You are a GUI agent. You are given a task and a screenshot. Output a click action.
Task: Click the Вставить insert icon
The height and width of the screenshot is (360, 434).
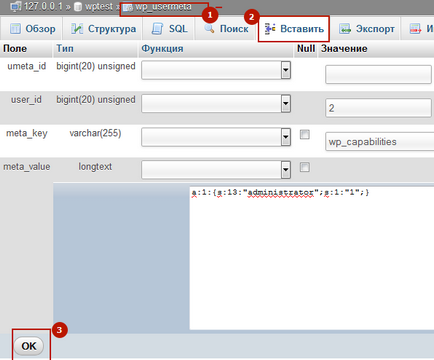(270, 29)
